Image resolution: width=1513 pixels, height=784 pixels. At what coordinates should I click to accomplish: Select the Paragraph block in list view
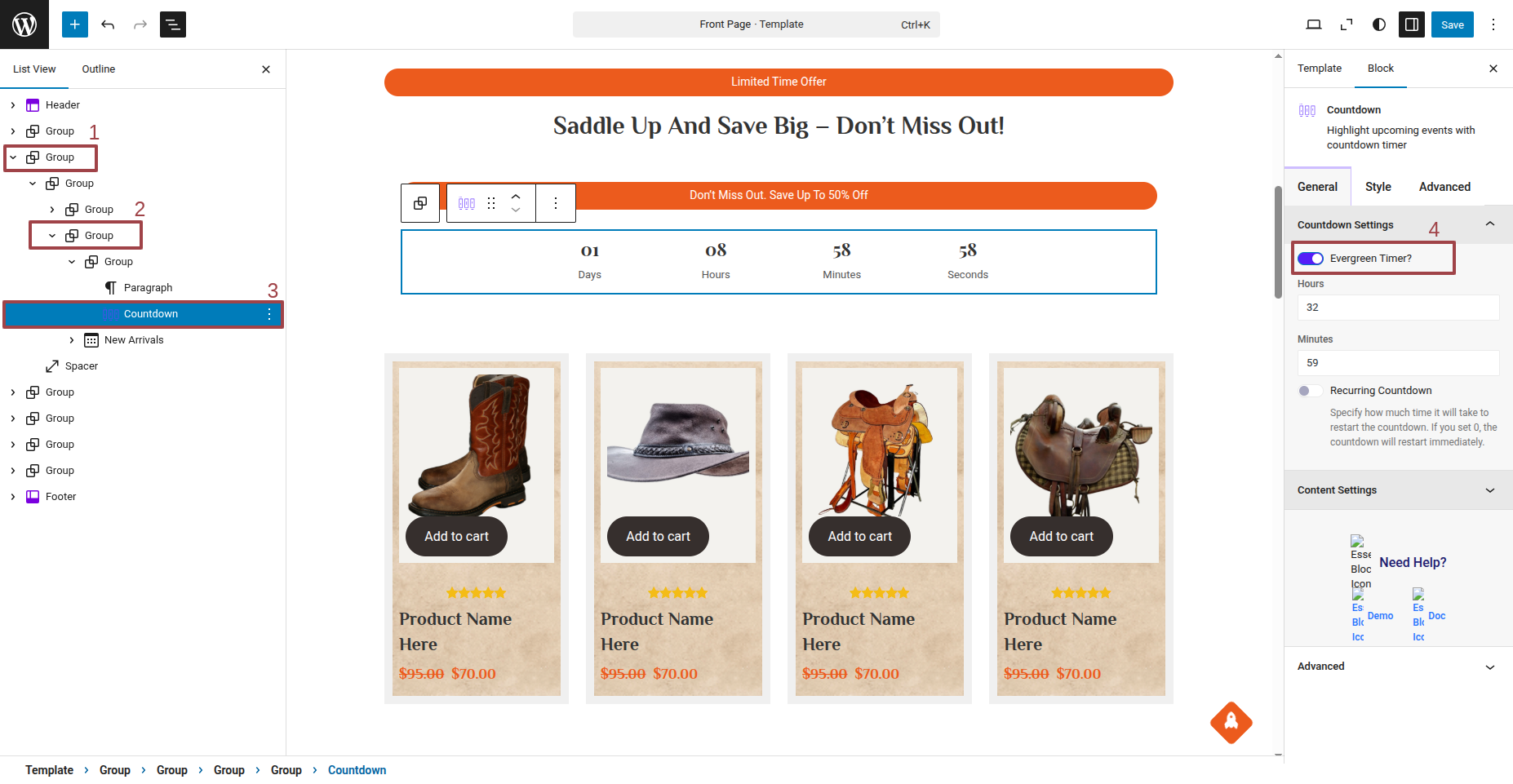(x=148, y=288)
